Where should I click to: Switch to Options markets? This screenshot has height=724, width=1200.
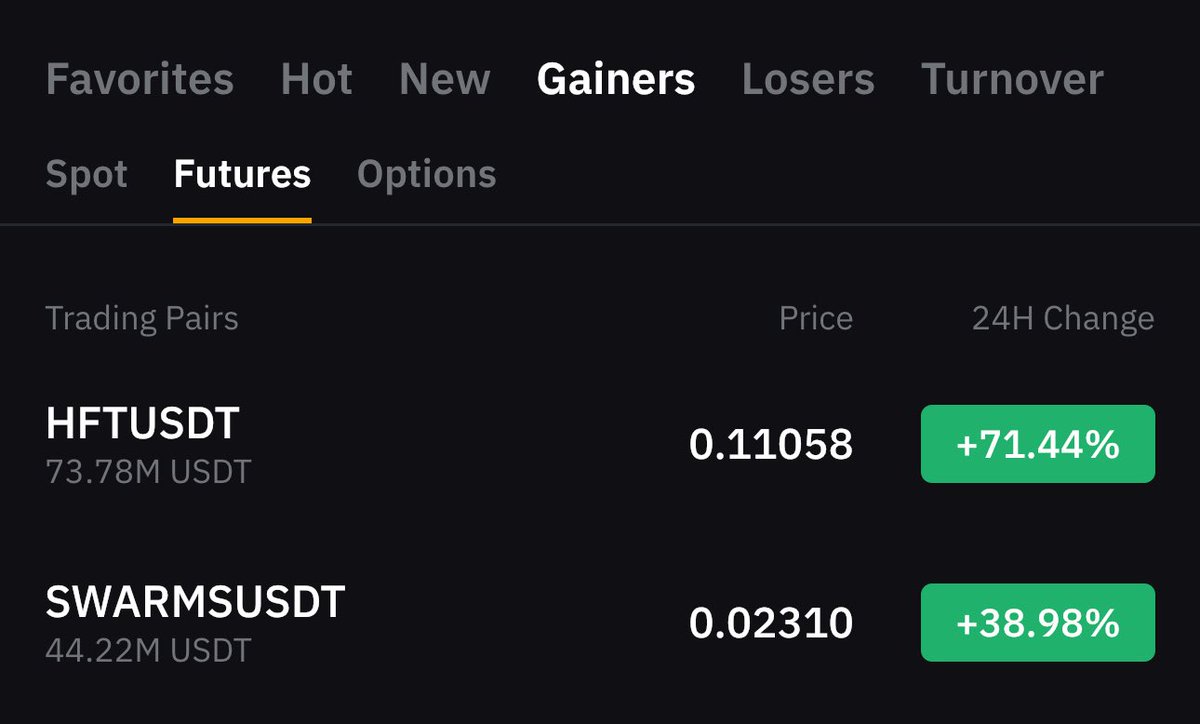[427, 175]
